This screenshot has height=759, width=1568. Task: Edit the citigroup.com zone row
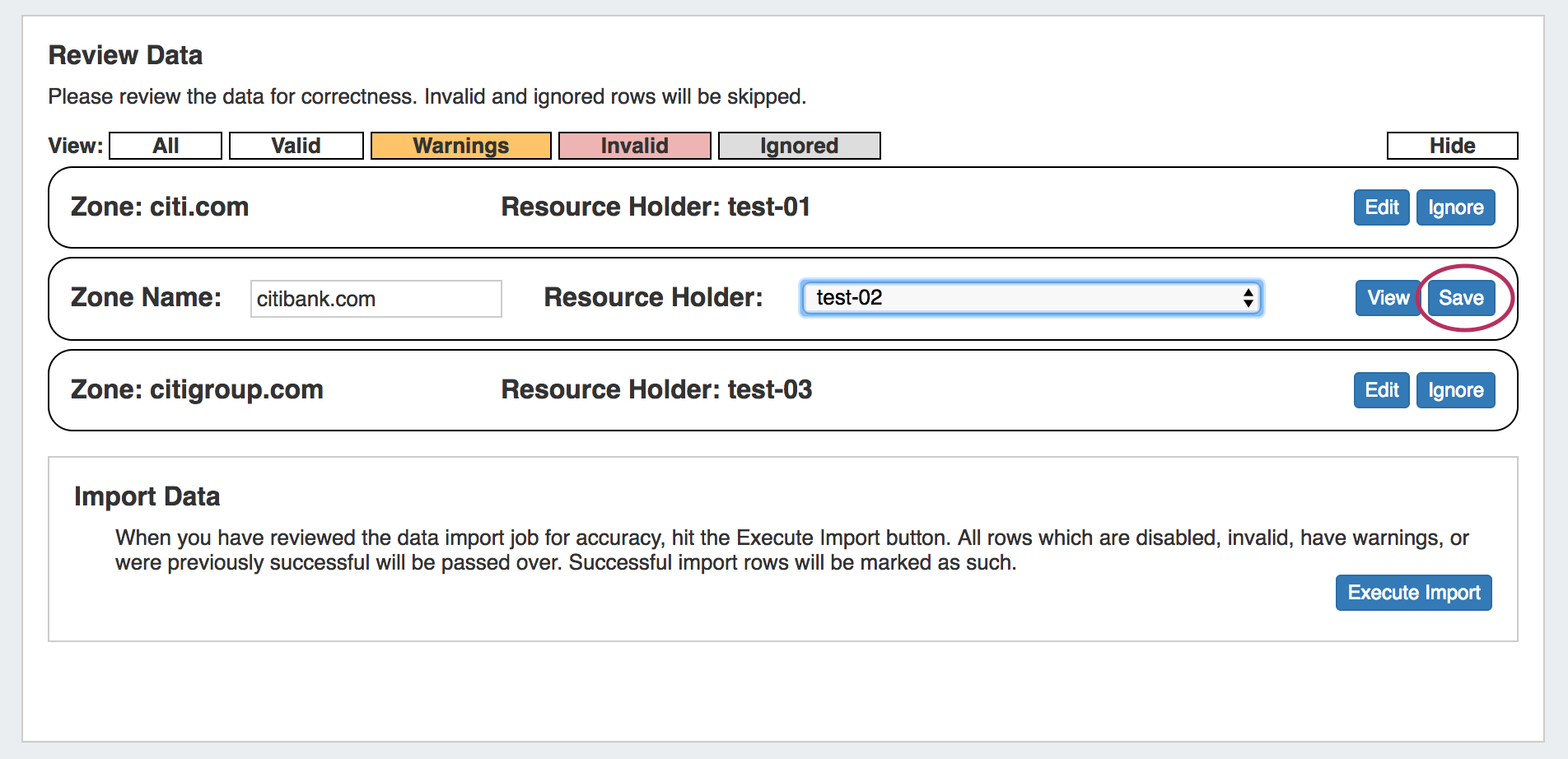tap(1381, 390)
